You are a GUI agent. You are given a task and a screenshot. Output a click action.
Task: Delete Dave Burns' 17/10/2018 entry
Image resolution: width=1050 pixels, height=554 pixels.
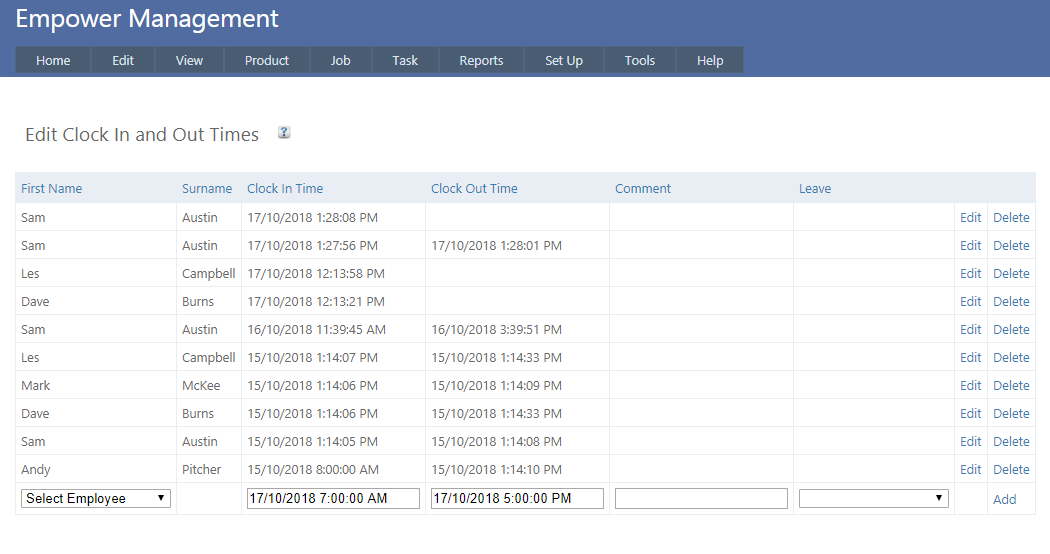(x=1011, y=301)
